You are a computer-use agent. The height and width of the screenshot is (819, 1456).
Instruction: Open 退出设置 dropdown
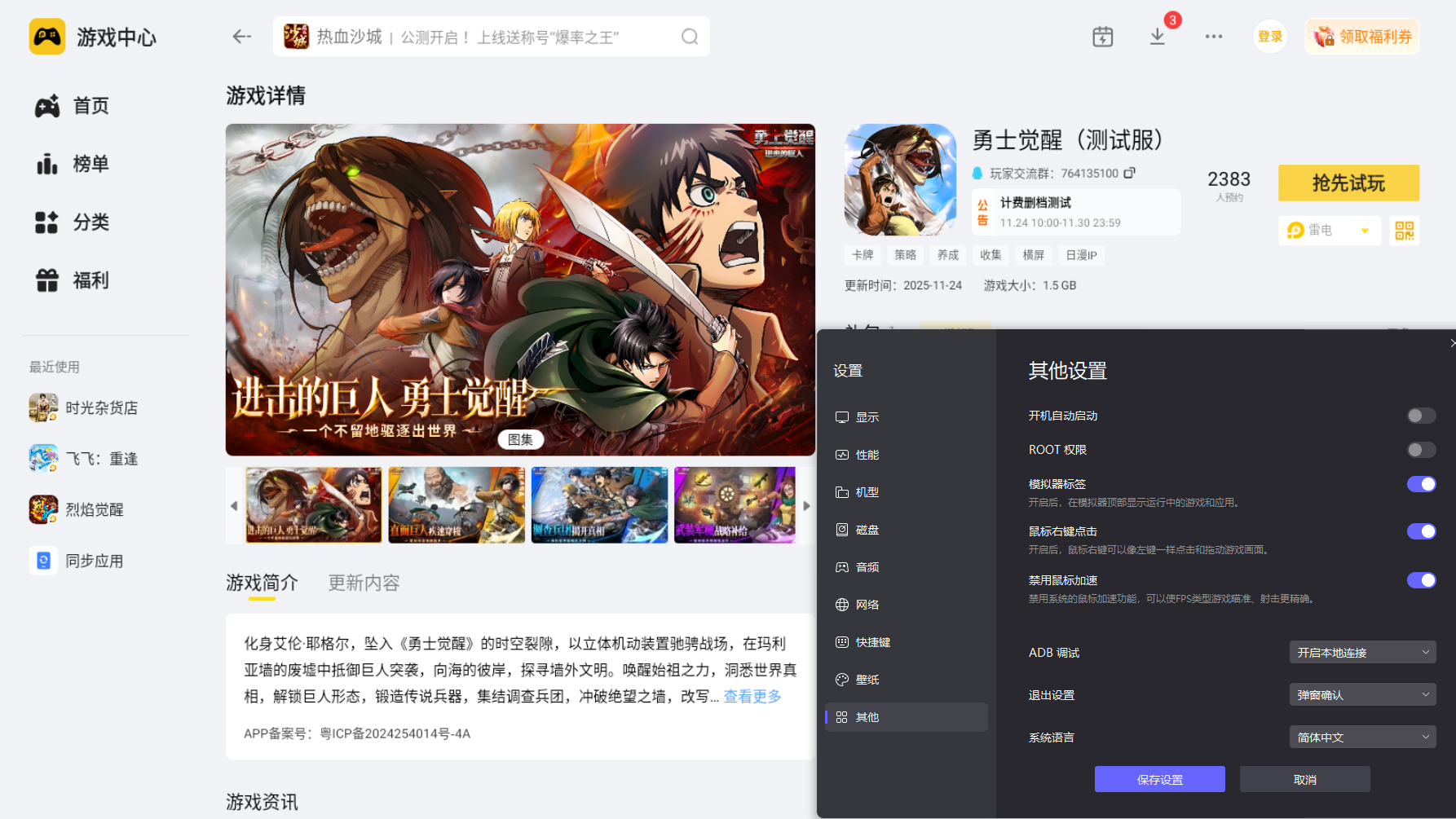[x=1362, y=694]
